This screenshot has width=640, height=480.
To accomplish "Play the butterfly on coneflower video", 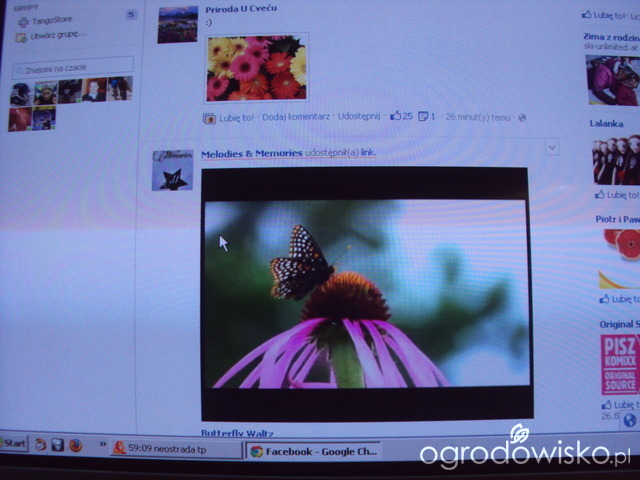I will (367, 294).
